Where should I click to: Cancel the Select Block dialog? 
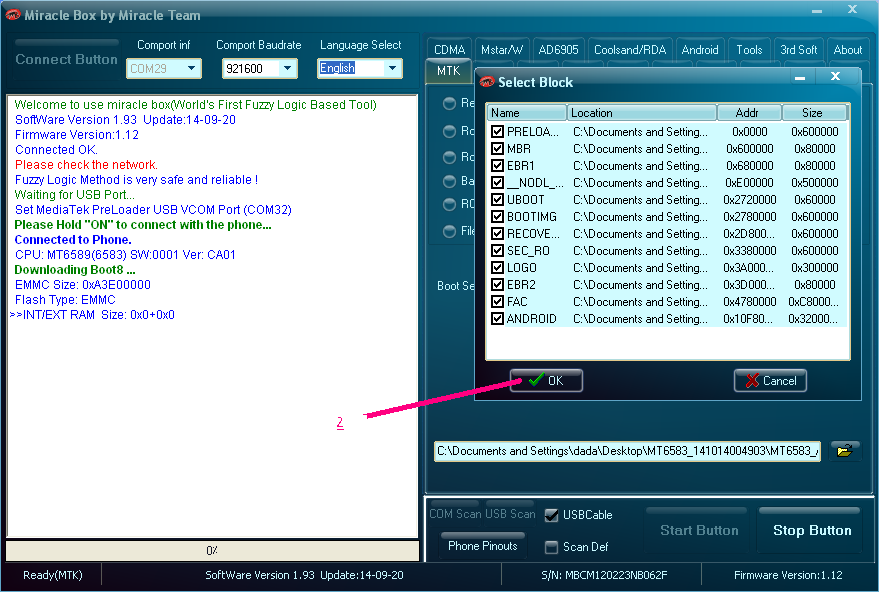[770, 381]
